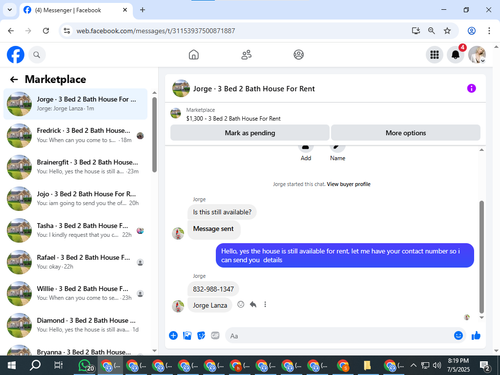Open site information icon in address bar
Viewport: 500px width, 375px height.
pos(67,31)
